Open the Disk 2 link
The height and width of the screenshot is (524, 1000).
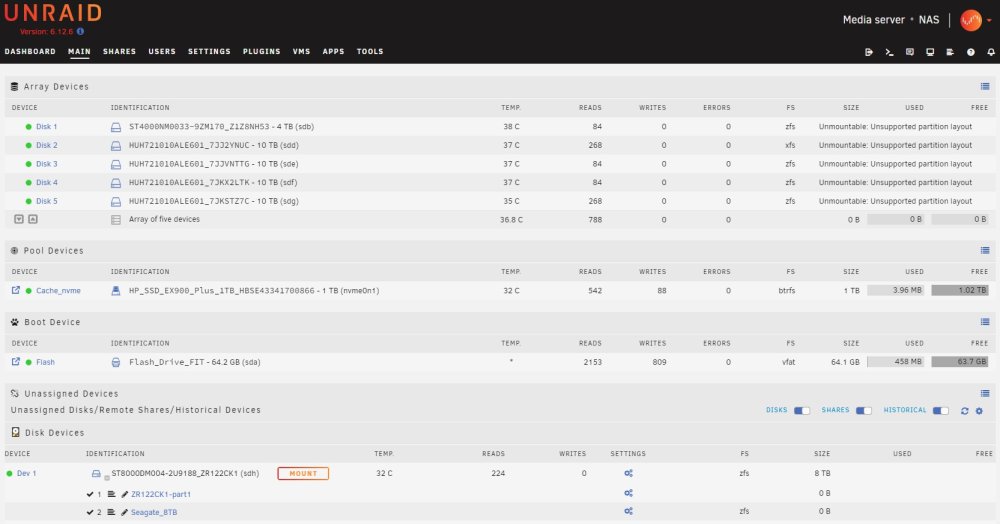47,145
